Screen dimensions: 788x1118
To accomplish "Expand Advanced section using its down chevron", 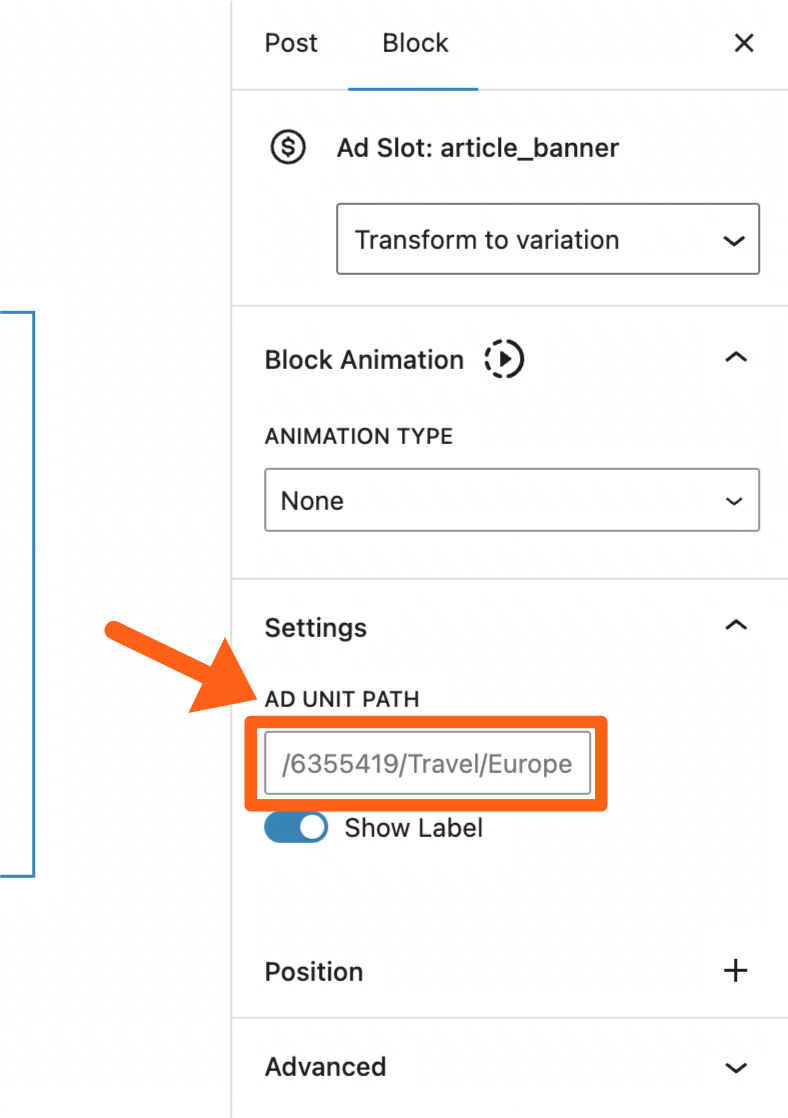I will (x=736, y=1067).
